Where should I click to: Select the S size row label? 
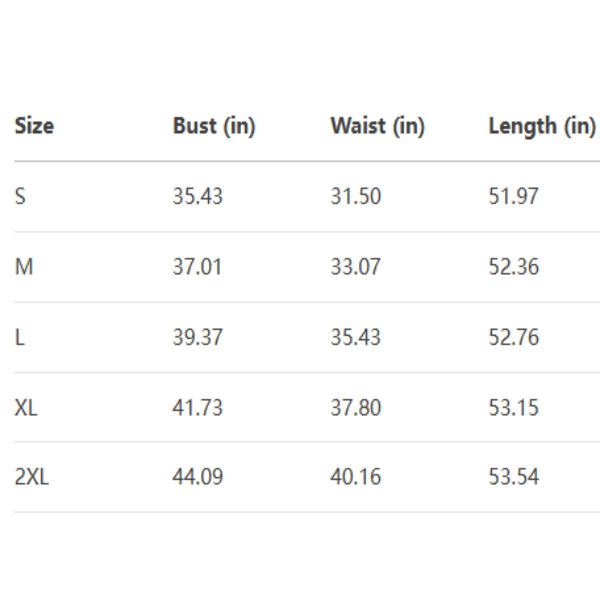click(20, 196)
